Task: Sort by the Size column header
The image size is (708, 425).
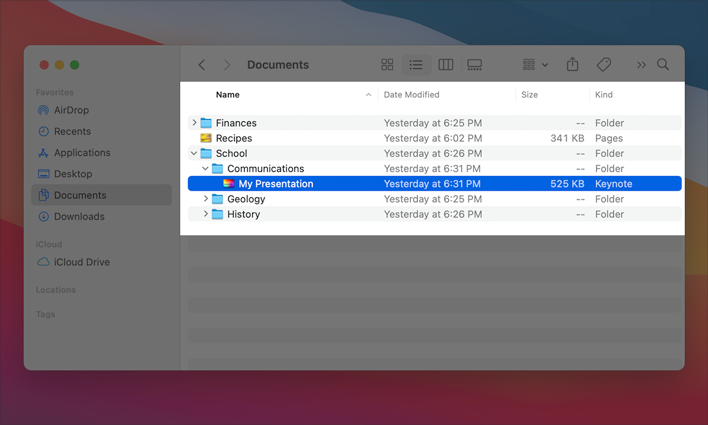Action: click(529, 95)
